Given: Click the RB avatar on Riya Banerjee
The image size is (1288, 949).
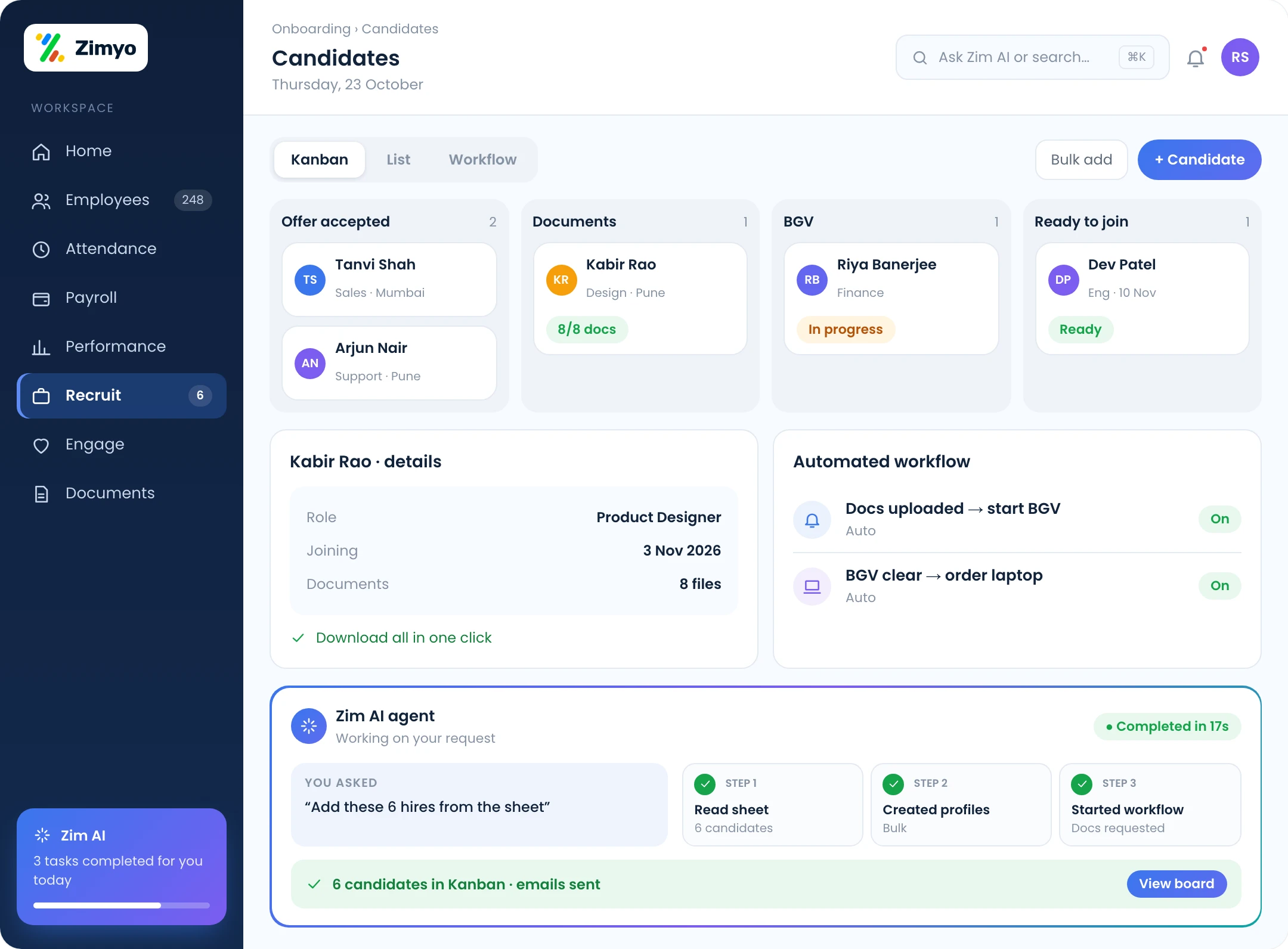Looking at the screenshot, I should (x=812, y=280).
